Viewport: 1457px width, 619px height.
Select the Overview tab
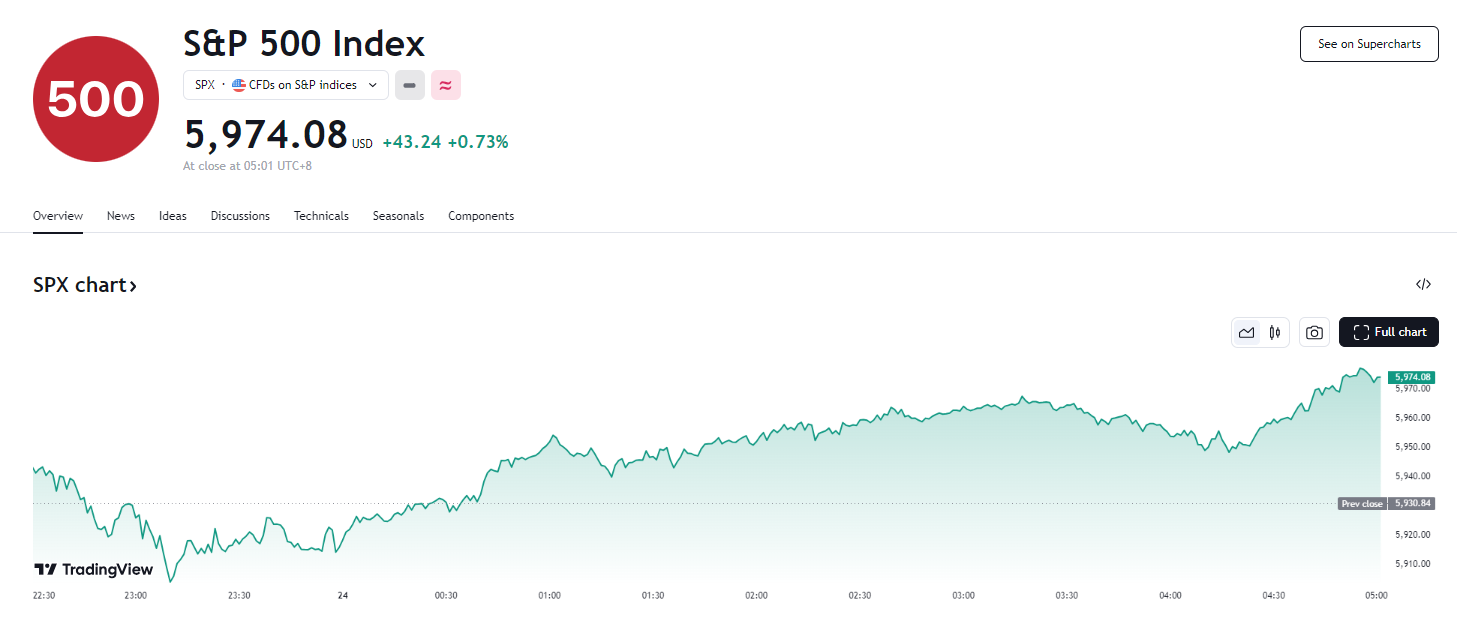pyautogui.click(x=57, y=216)
